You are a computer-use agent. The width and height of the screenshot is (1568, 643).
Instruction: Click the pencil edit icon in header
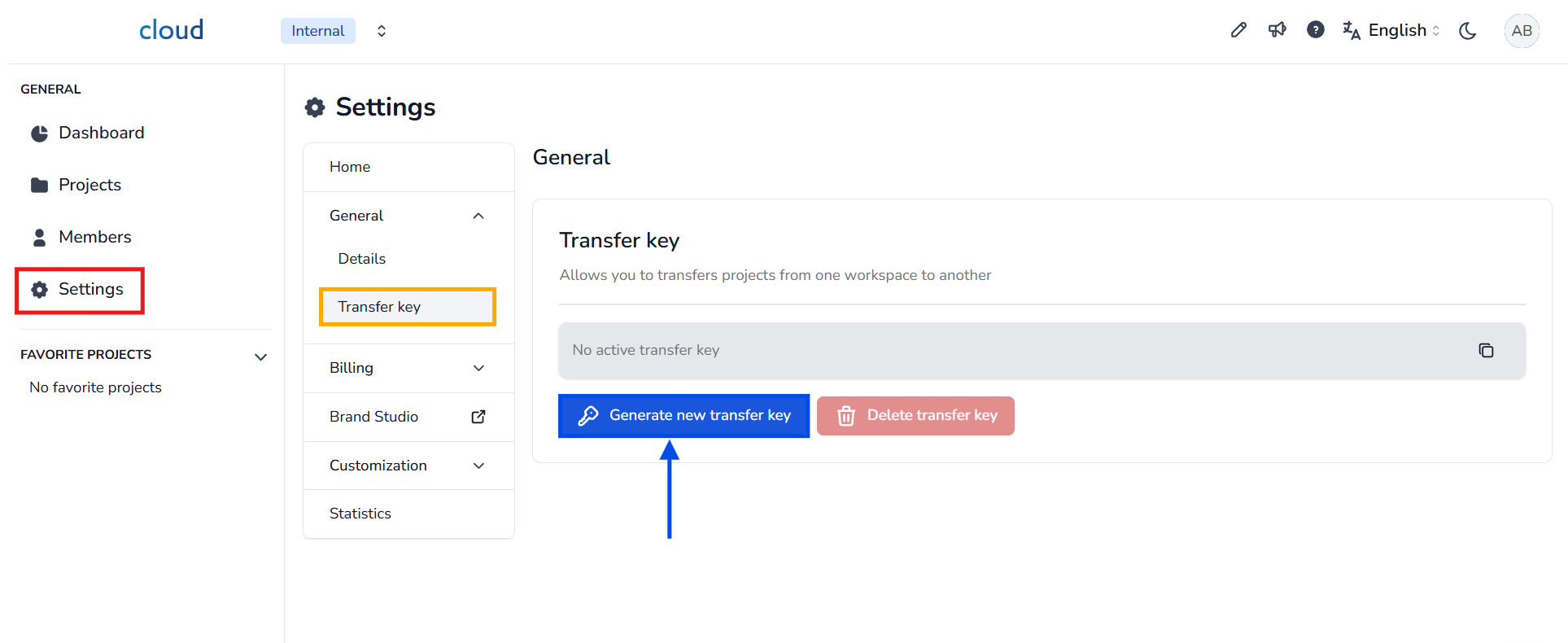tap(1238, 30)
